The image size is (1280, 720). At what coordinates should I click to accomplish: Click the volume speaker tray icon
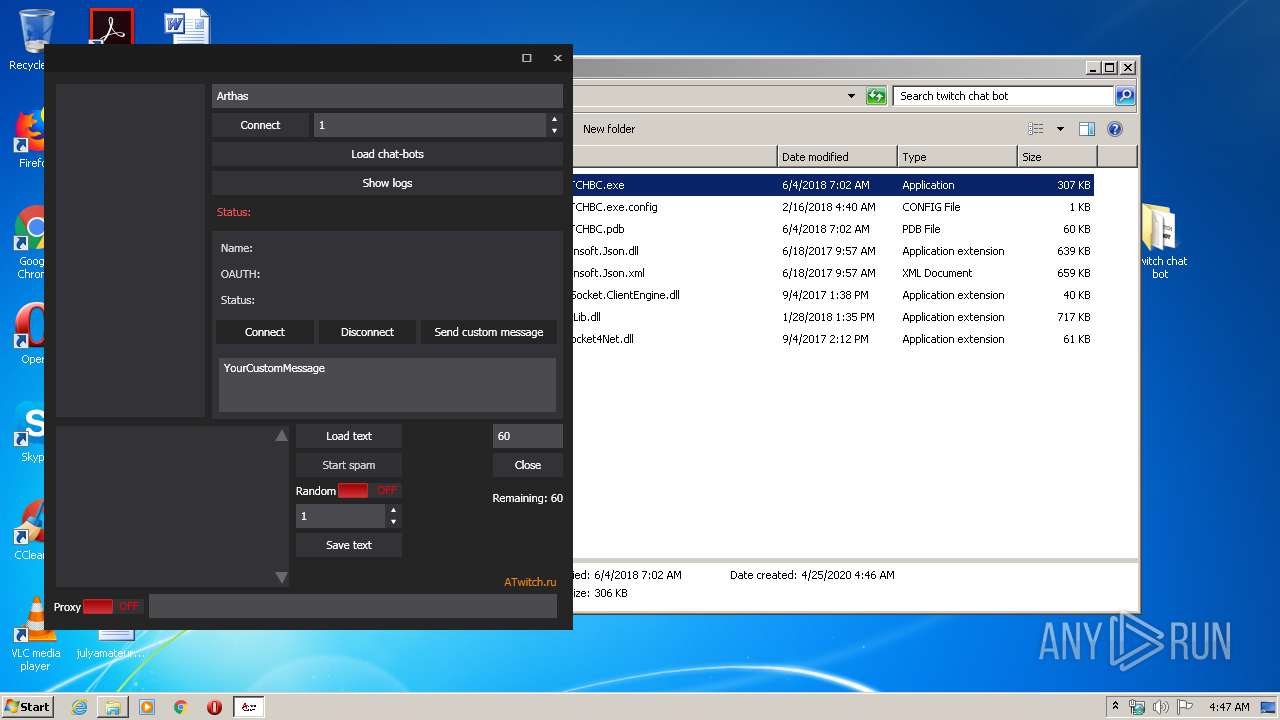pyautogui.click(x=1161, y=707)
